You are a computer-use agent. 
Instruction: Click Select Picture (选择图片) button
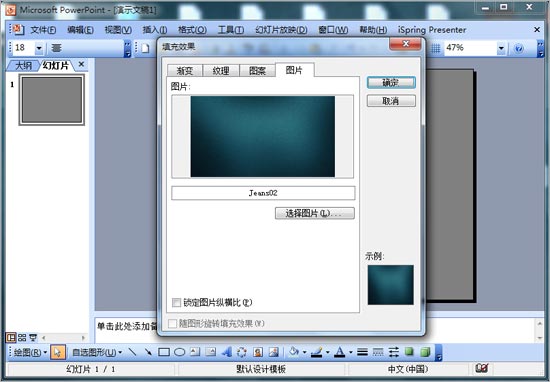[315, 213]
